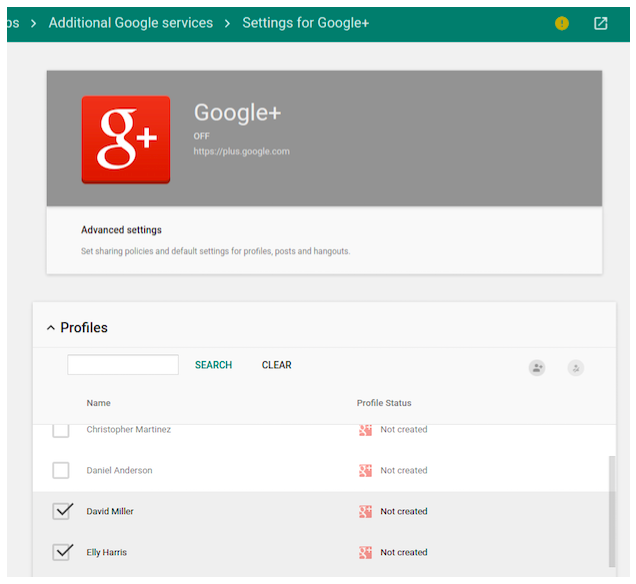636x584 pixels.
Task: Click the Profile Status column header
Action: pos(384,403)
